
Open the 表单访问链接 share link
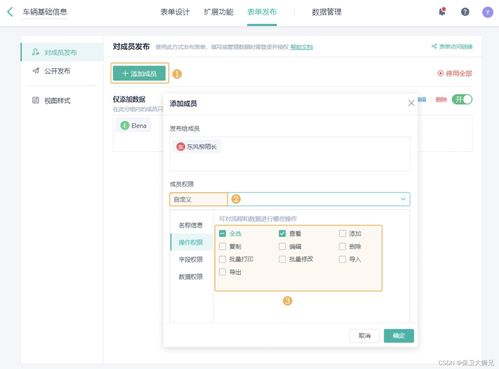pyautogui.click(x=452, y=46)
